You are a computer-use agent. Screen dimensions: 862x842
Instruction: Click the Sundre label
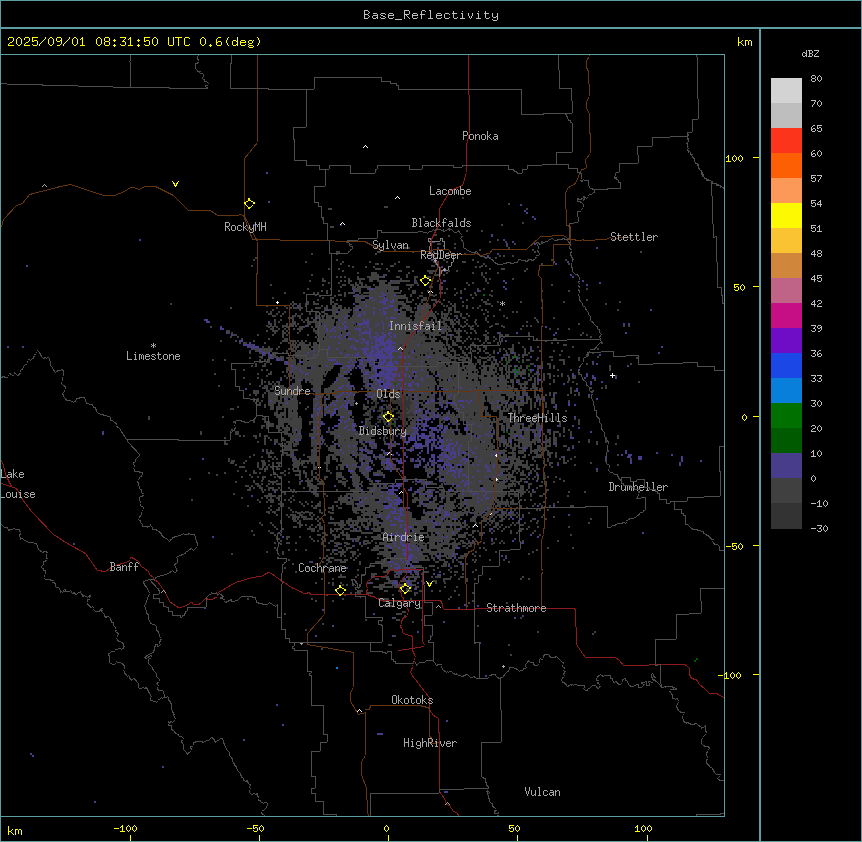tap(292, 391)
